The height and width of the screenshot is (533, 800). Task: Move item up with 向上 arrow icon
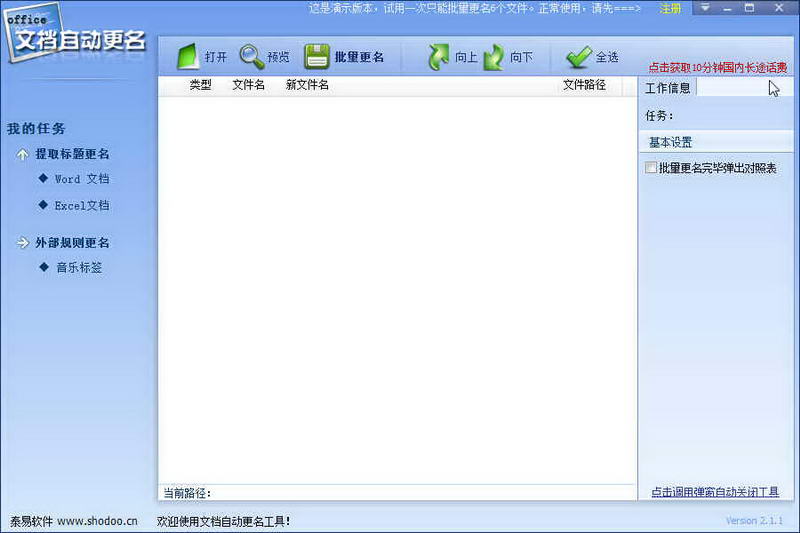438,57
